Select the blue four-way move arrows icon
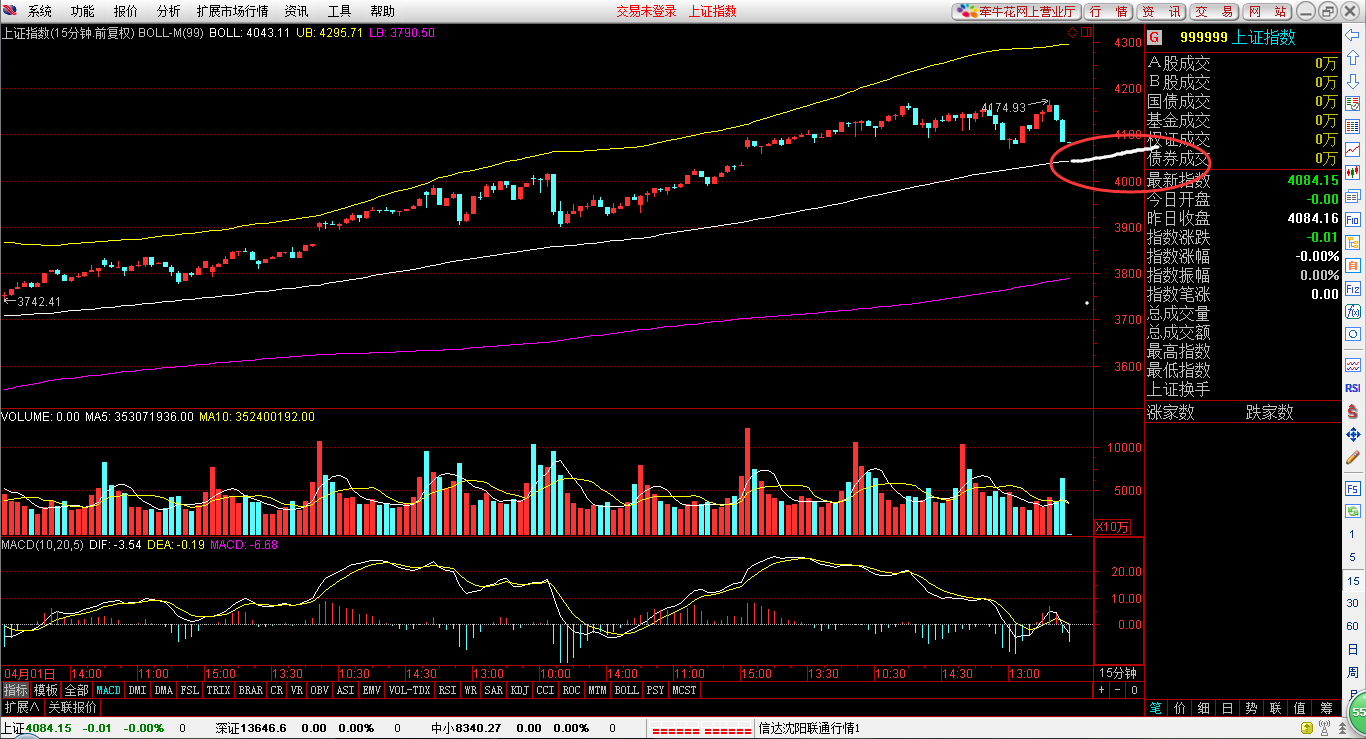Screen dimensions: 1366x739 [x=1353, y=434]
